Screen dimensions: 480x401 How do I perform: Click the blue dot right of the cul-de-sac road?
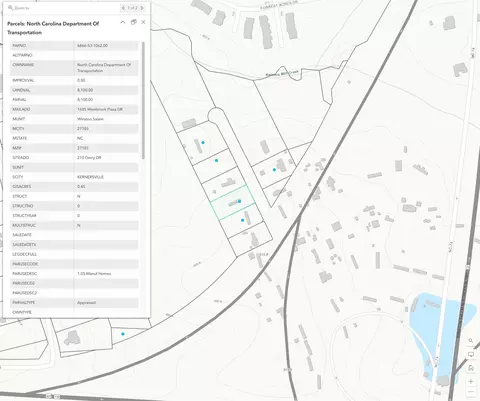274,170
